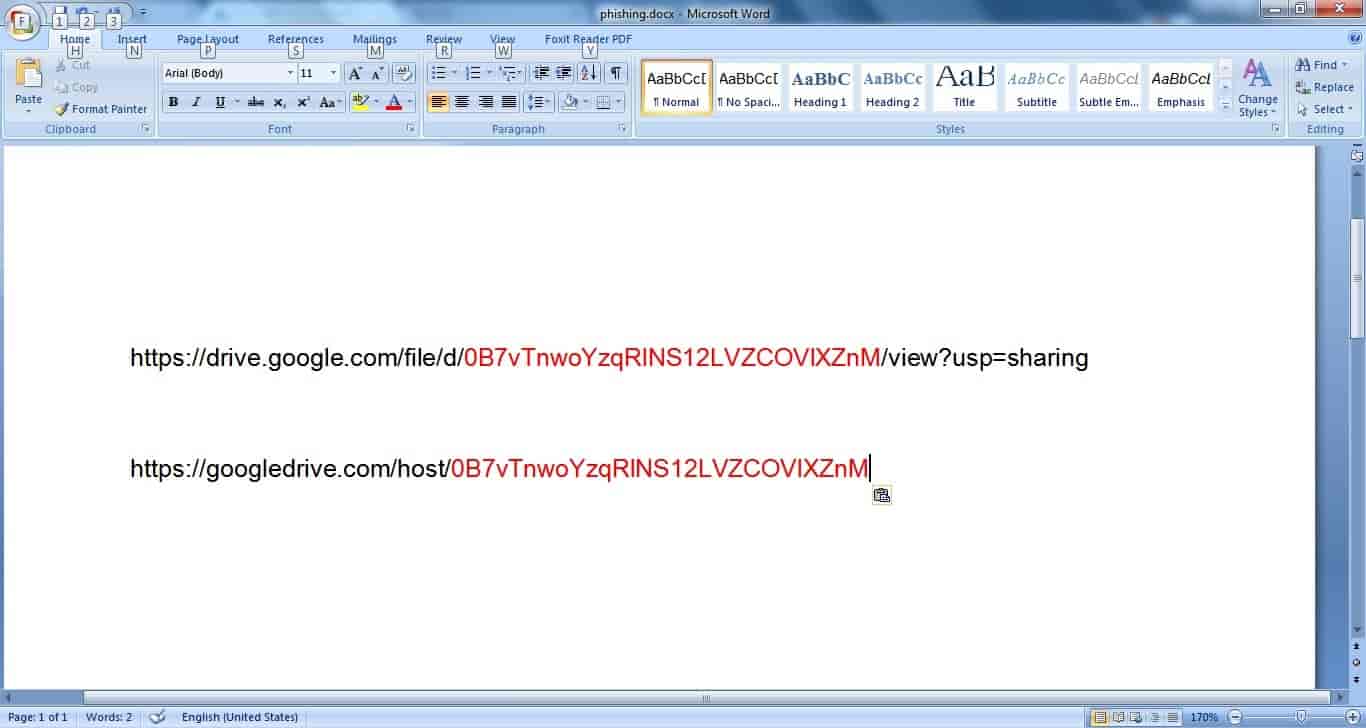Toggle Bold formatting
Screen dimensions: 1366x728
pos(173,102)
